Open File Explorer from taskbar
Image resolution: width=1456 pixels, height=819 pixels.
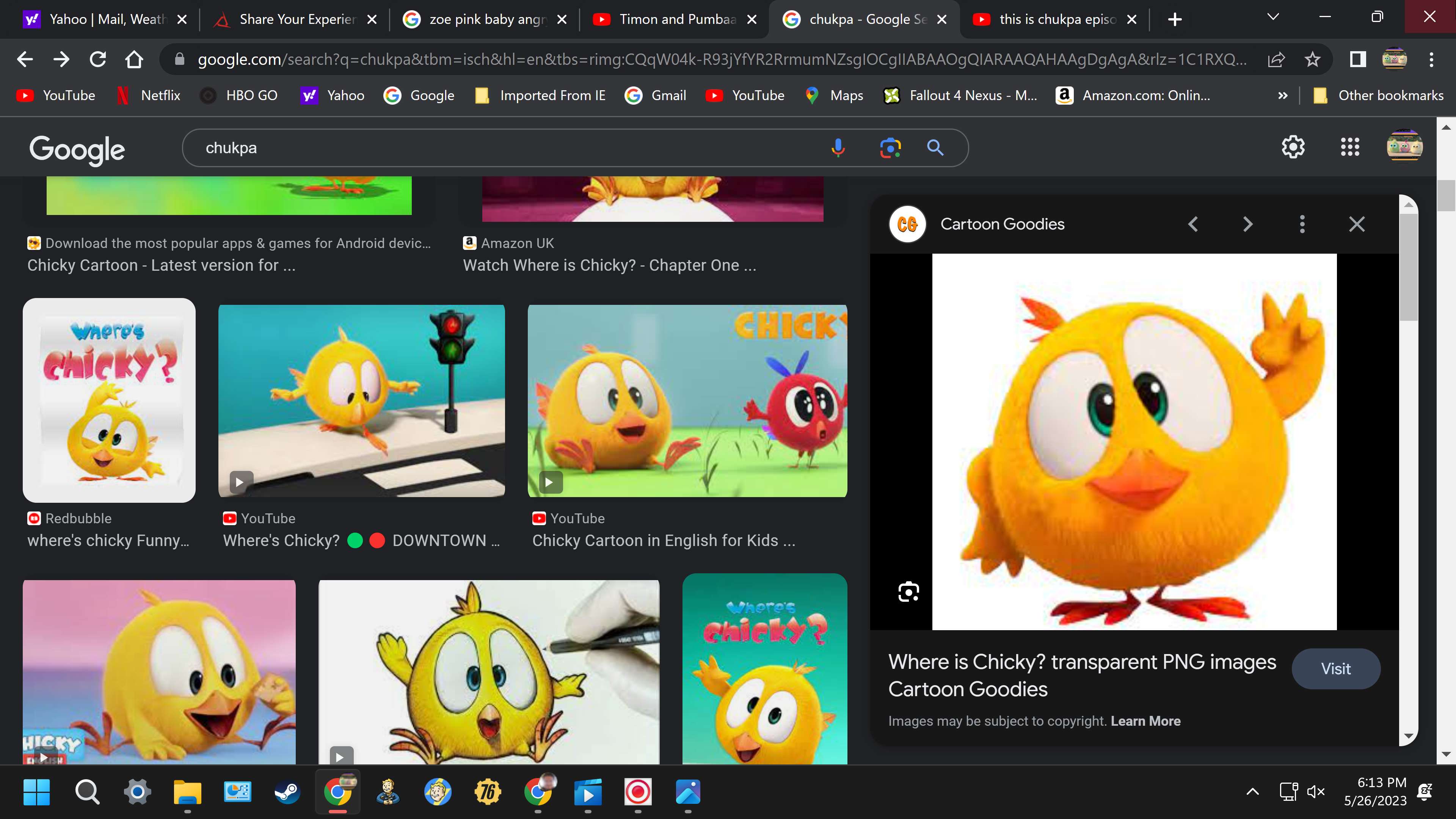pos(187,792)
